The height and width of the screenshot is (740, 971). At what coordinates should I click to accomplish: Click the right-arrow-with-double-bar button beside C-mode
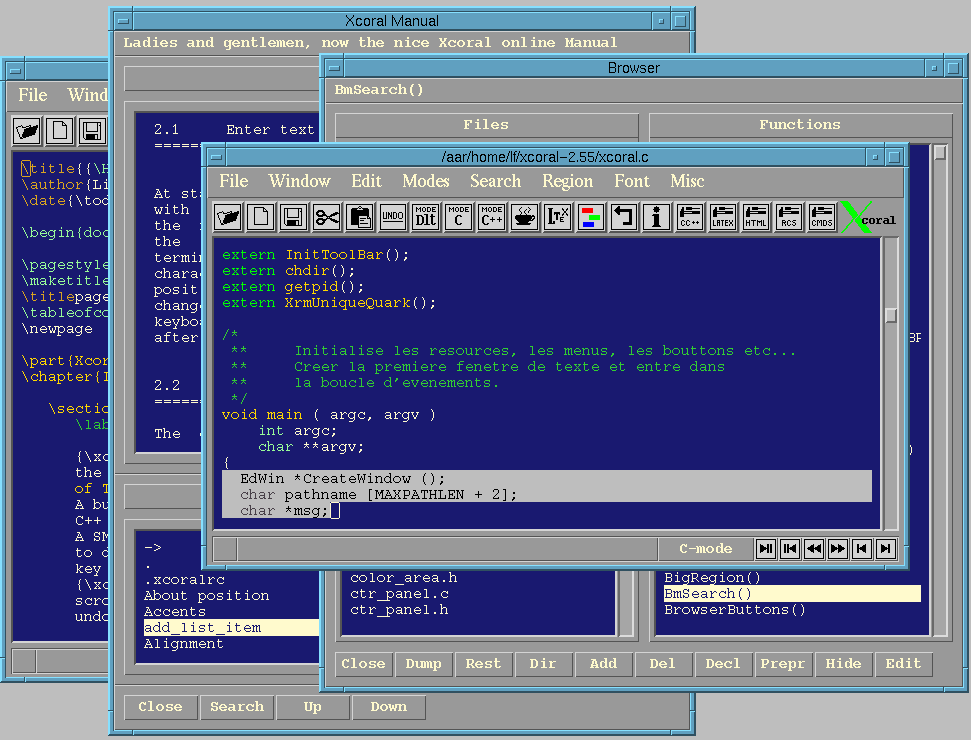pyautogui.click(x=766, y=549)
